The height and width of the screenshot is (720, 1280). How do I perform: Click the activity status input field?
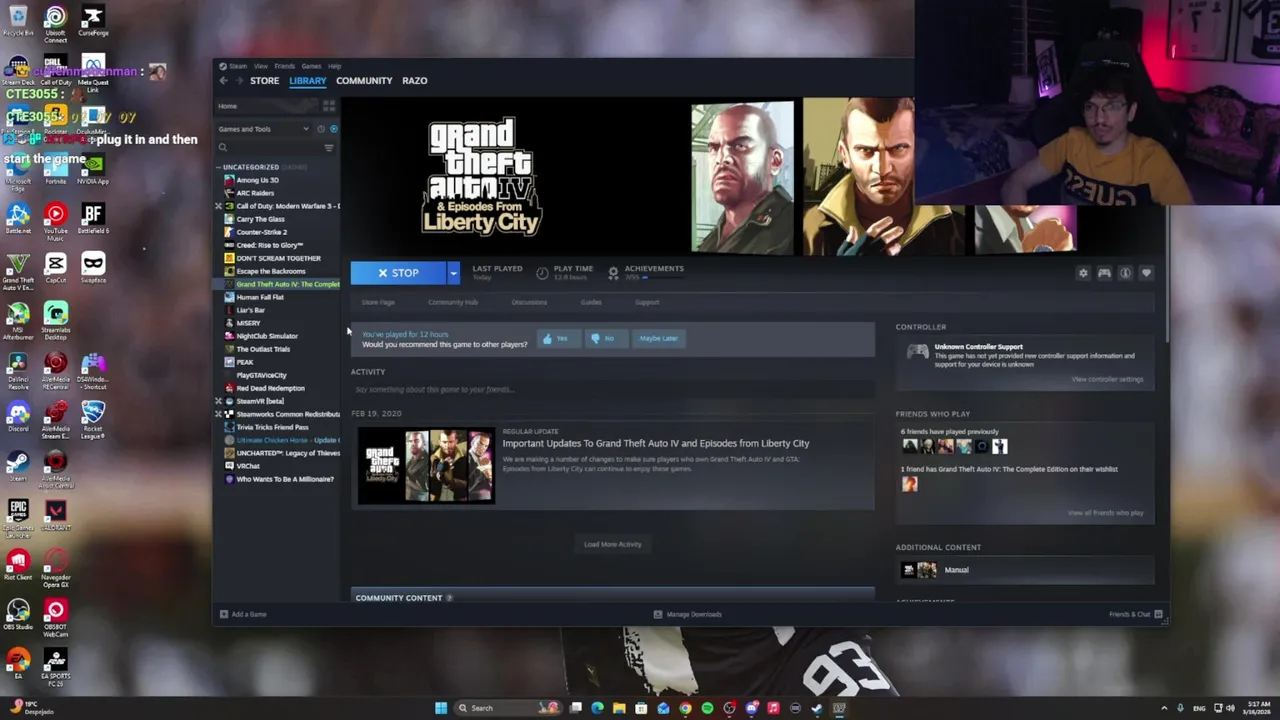click(x=612, y=389)
